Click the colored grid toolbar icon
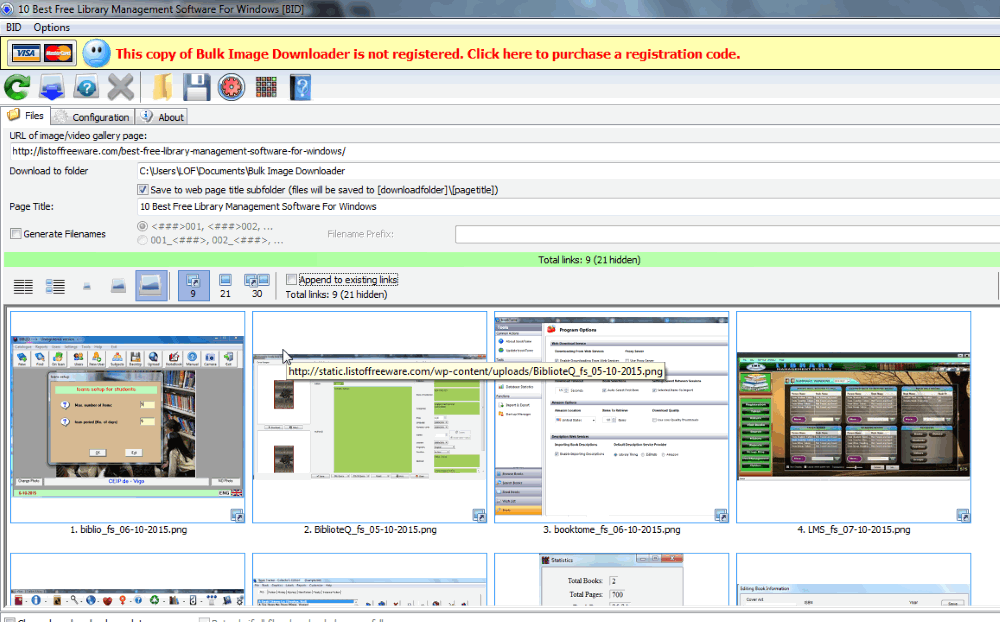The image size is (1000, 622). [x=266, y=87]
